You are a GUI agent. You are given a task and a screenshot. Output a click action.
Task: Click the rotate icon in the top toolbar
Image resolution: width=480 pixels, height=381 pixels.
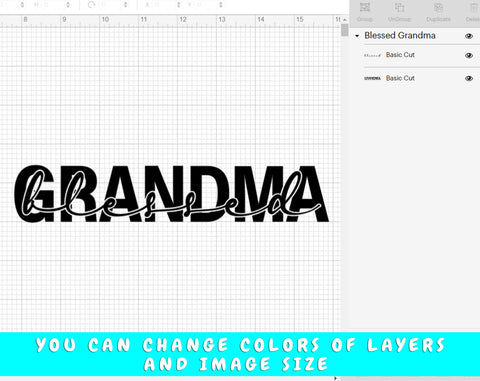click(91, 5)
